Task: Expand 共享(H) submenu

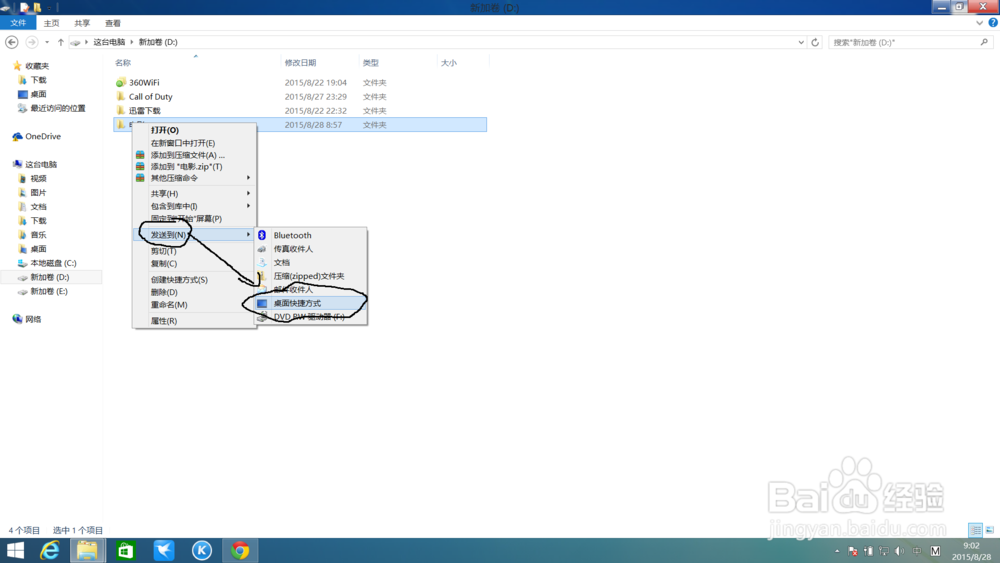Action: point(195,193)
